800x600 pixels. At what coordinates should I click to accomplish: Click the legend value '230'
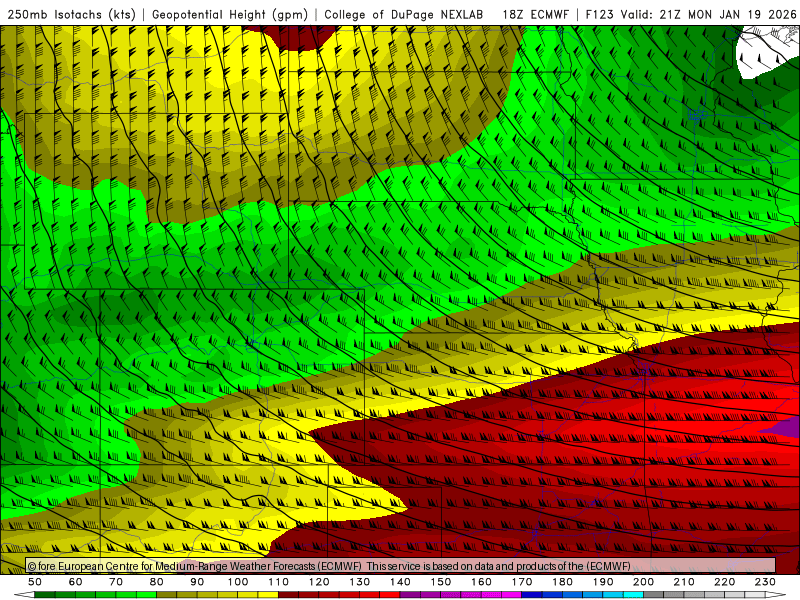click(765, 582)
